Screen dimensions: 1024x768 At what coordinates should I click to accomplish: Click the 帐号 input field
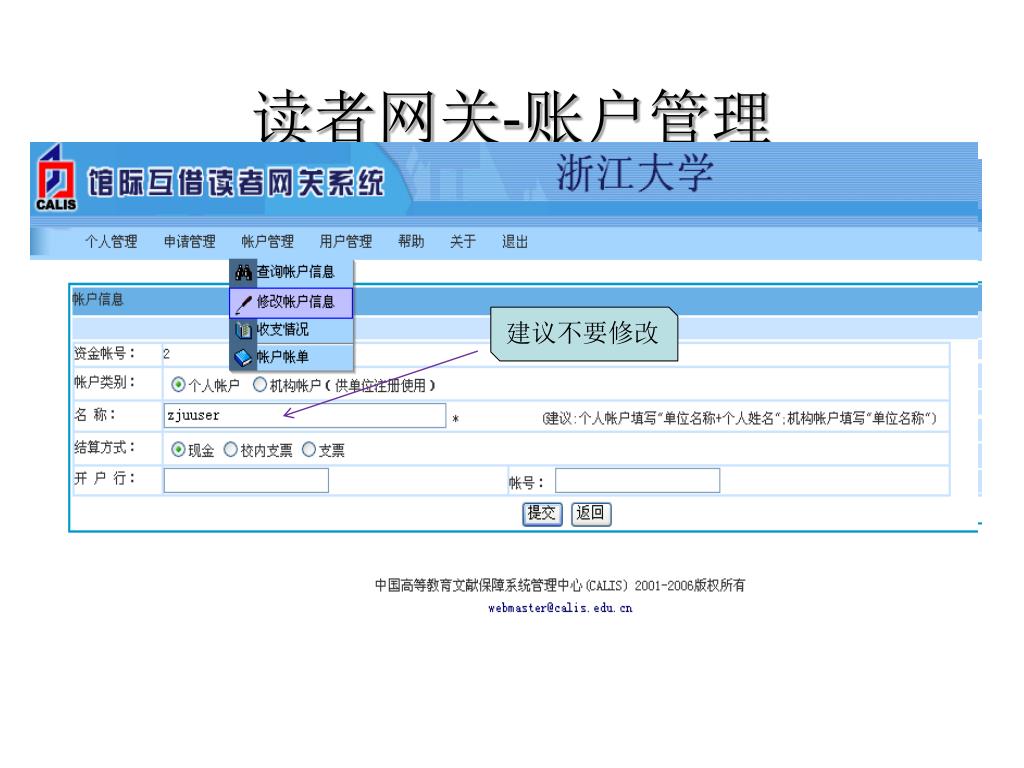[x=637, y=481]
